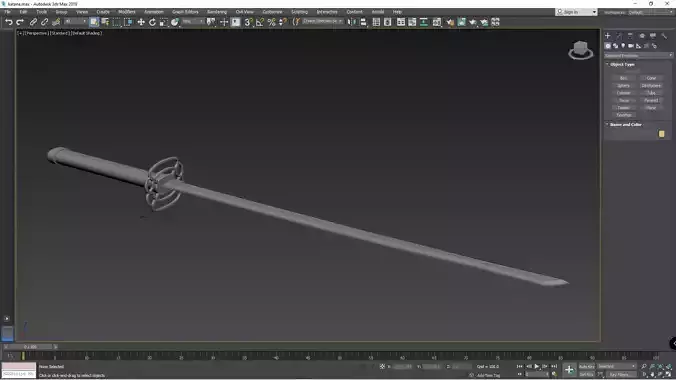Select the Select and Place tool
Image resolution: width=676 pixels, height=380 pixels.
pyautogui.click(x=175, y=22)
